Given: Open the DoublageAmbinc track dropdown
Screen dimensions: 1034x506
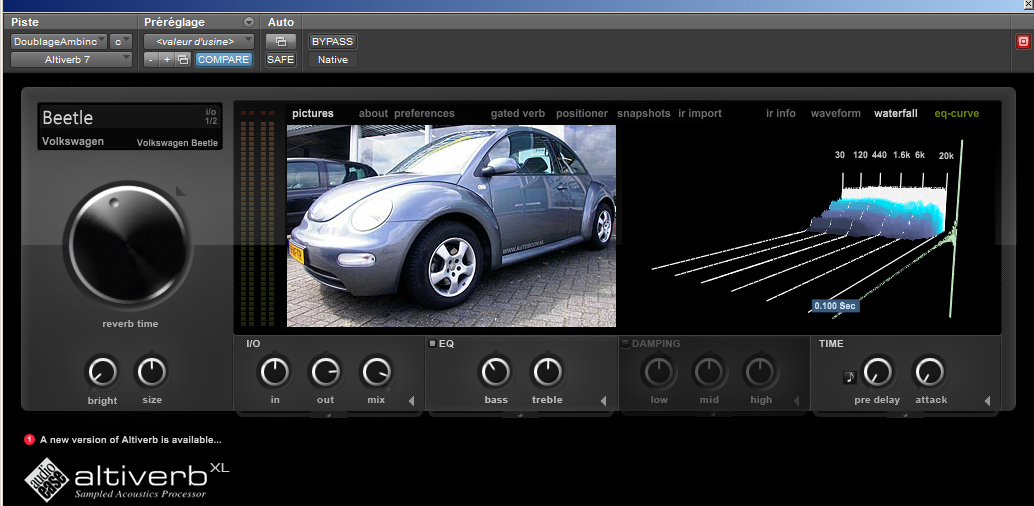Looking at the screenshot, I should 58,42.
